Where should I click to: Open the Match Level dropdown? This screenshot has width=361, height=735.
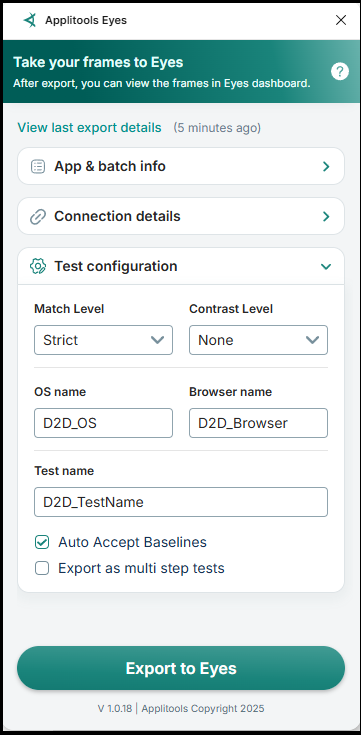click(104, 340)
